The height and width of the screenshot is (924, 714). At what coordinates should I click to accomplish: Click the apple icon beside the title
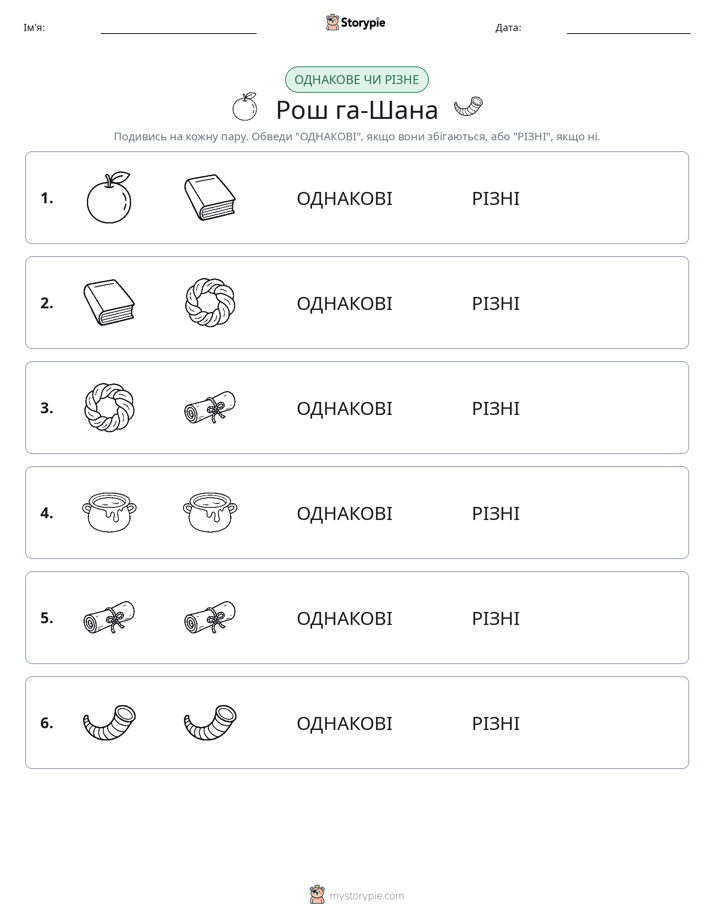[244, 107]
